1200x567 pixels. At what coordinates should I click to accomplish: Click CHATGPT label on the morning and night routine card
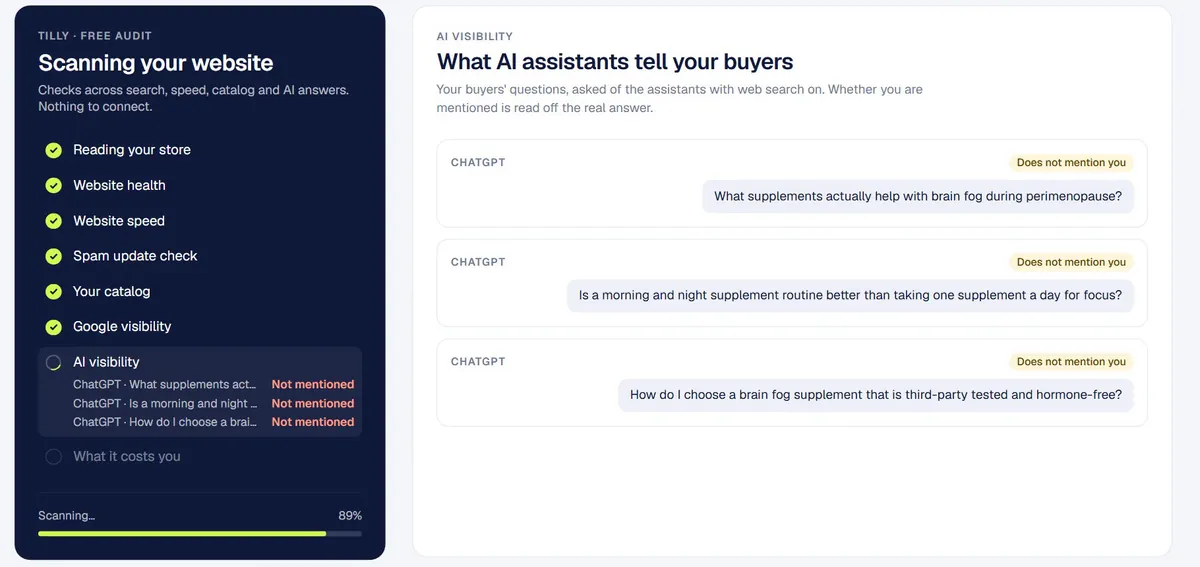pos(478,262)
